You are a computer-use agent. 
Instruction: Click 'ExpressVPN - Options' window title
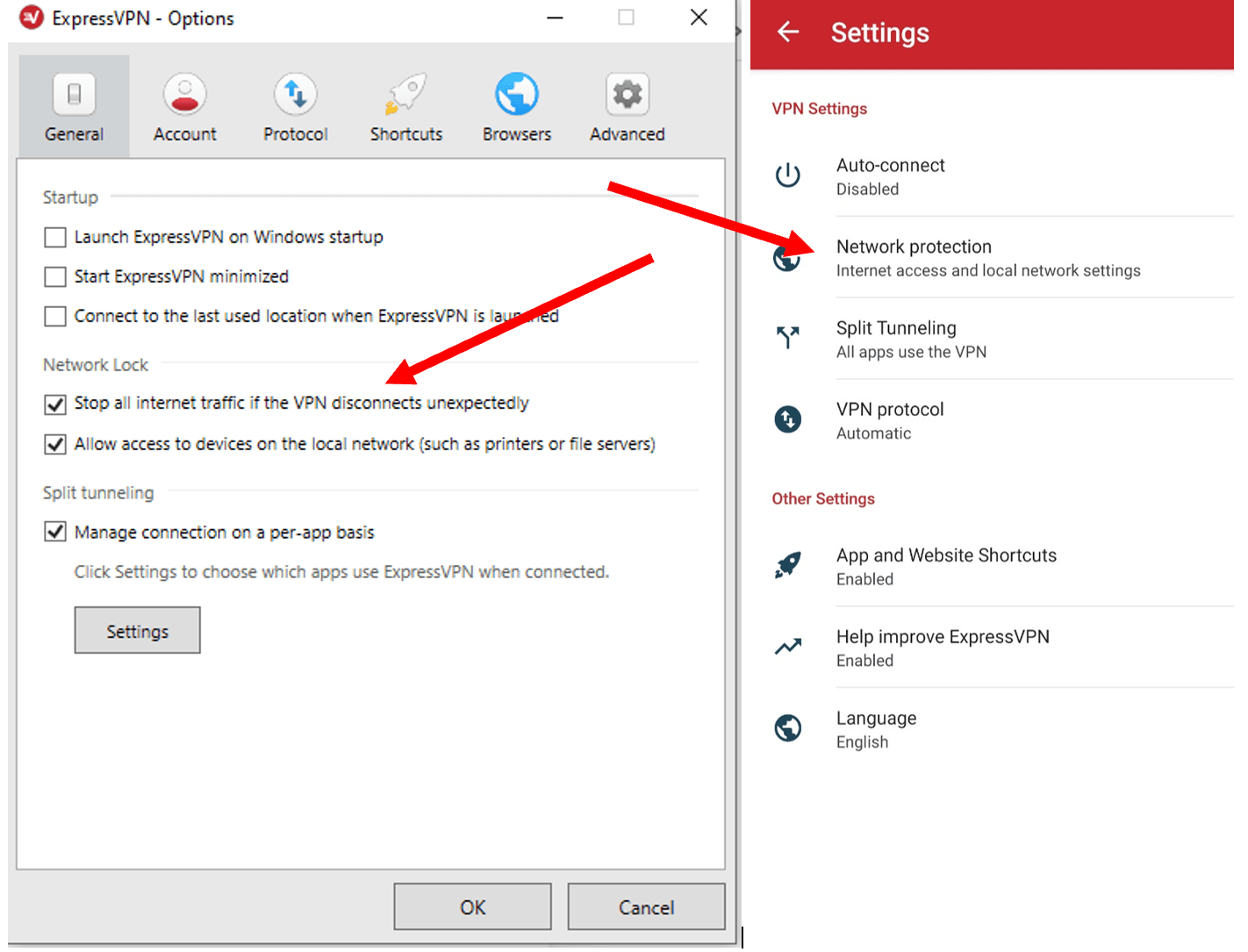coord(143,18)
